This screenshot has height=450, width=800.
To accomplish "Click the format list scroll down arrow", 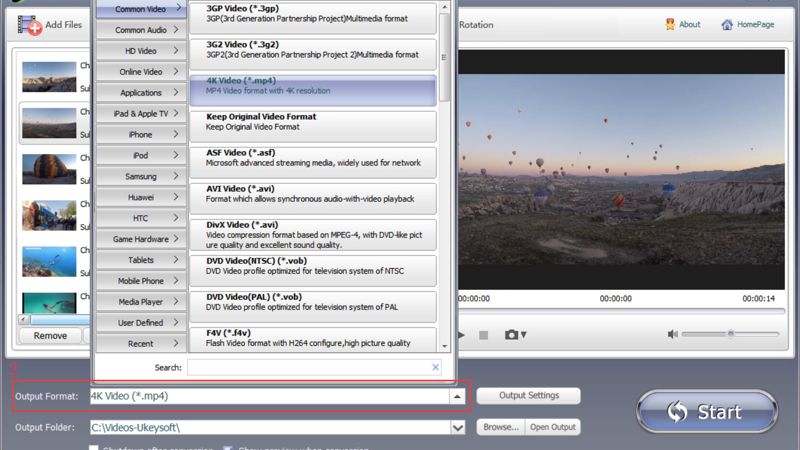I will coord(444,346).
